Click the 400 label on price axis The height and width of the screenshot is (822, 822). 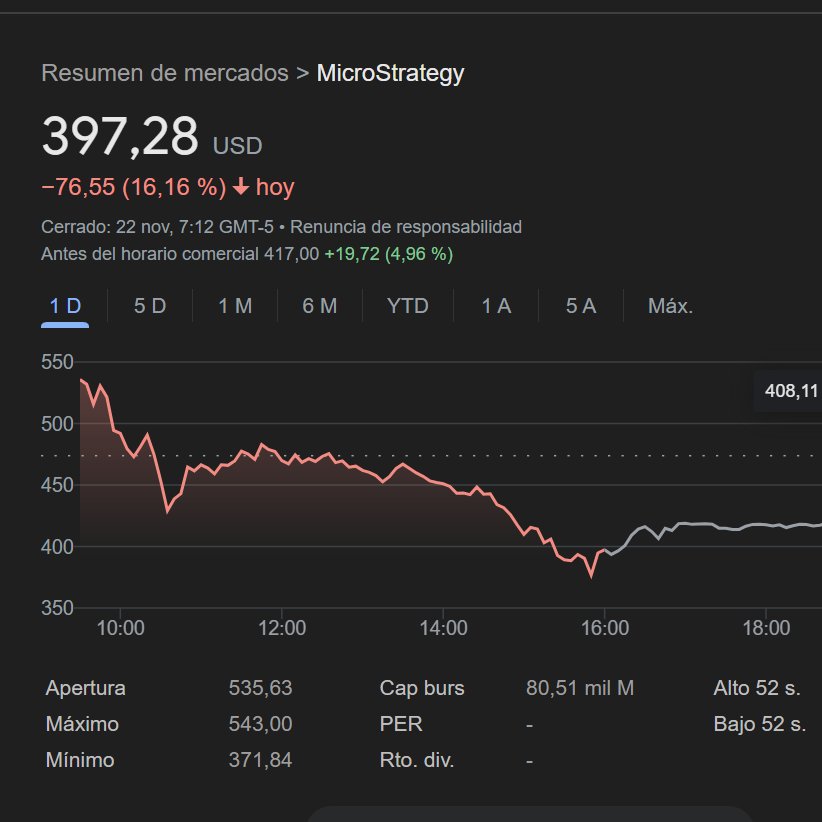(57, 547)
